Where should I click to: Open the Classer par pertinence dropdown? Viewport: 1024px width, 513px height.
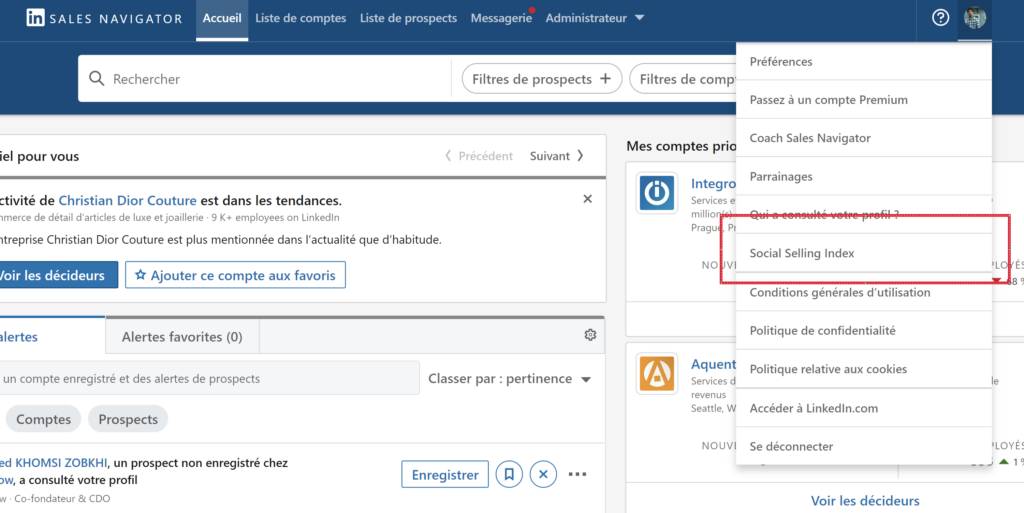point(510,379)
